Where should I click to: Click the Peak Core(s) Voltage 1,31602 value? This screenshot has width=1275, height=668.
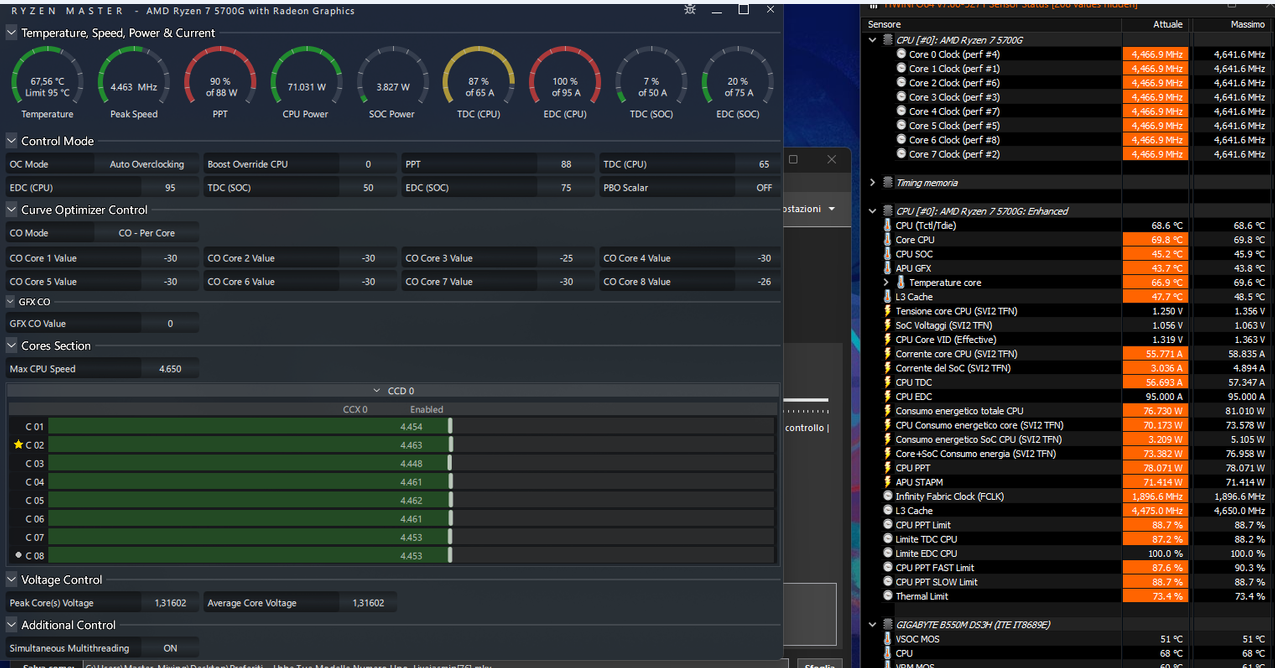pyautogui.click(x=170, y=603)
